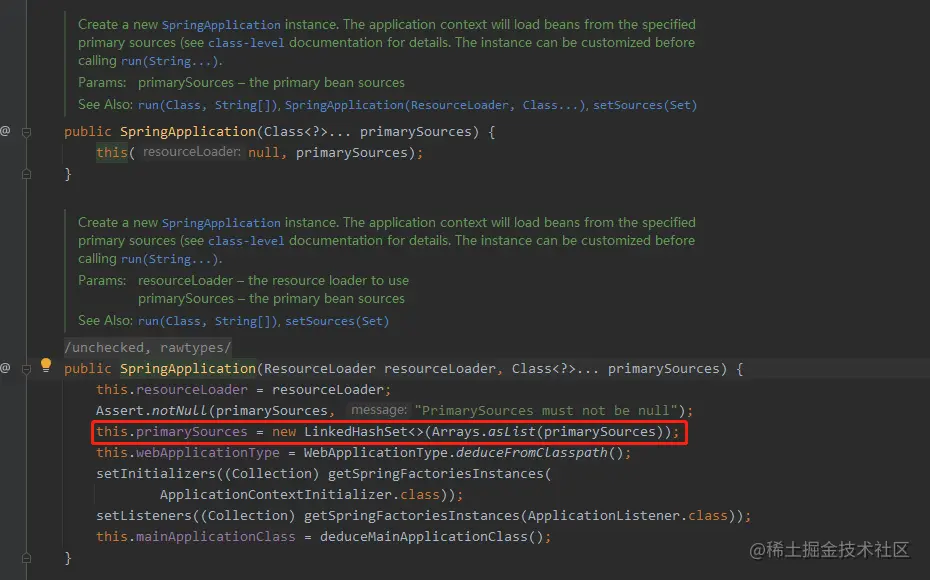This screenshot has width=930, height=580.
Task: Click the "PrimarySources must not be null" string
Action: [x=546, y=410]
